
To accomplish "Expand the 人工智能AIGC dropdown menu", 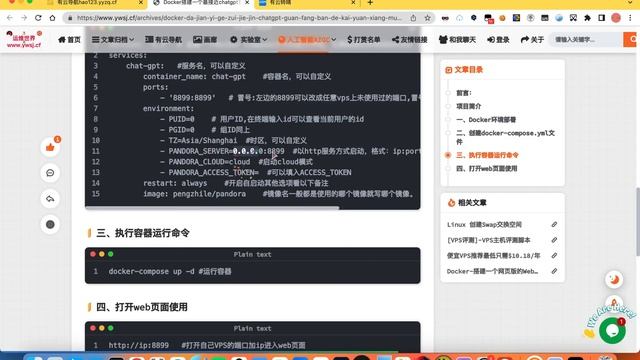I will point(307,40).
